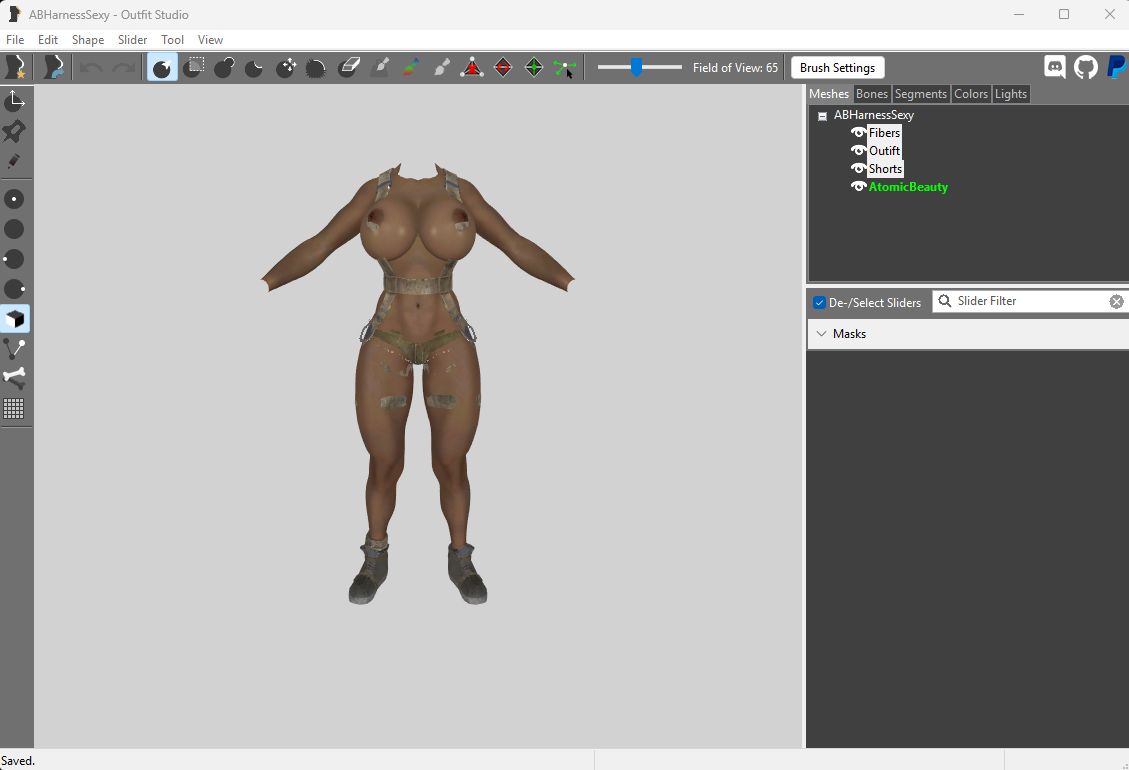Select the Select tool with arrow cursor
This screenshot has height=770, width=1129.
point(162,68)
